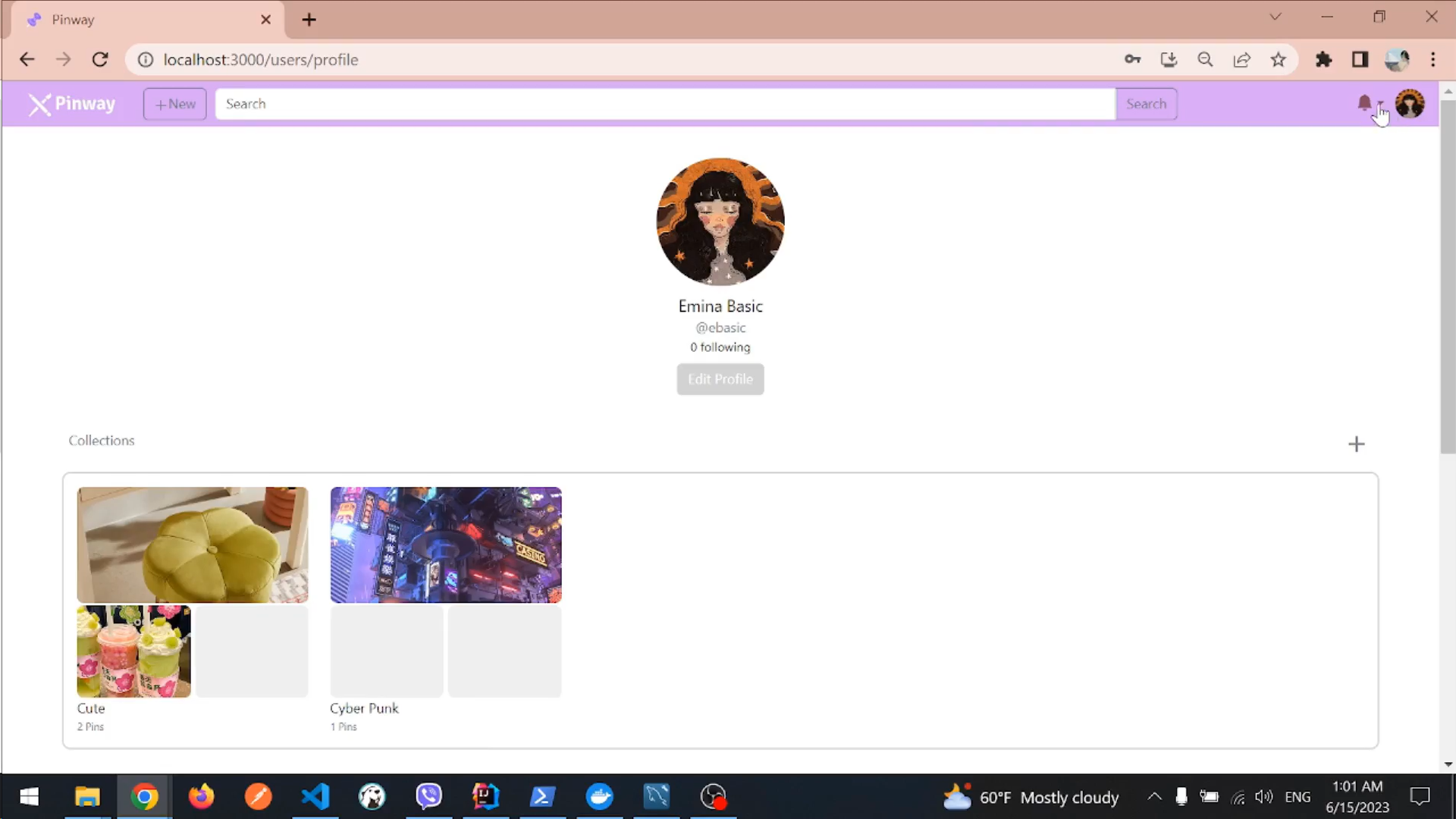Open notifications via the bell icon

[1365, 103]
